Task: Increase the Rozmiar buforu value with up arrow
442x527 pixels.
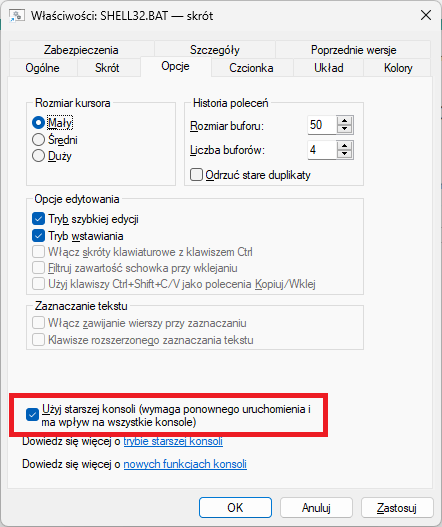Action: pyautogui.click(x=345, y=121)
